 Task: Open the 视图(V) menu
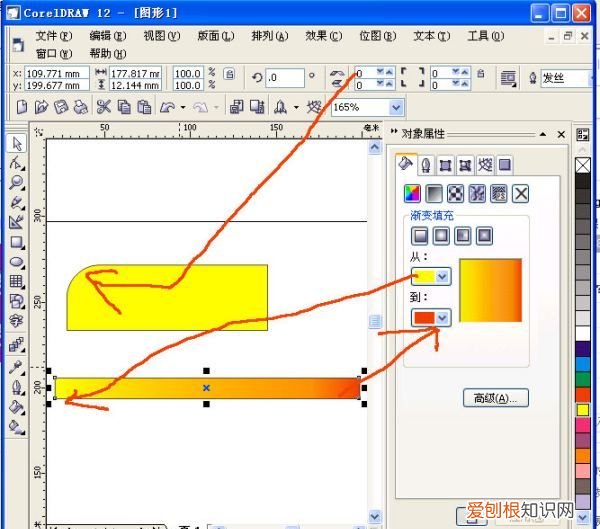pyautogui.click(x=161, y=36)
